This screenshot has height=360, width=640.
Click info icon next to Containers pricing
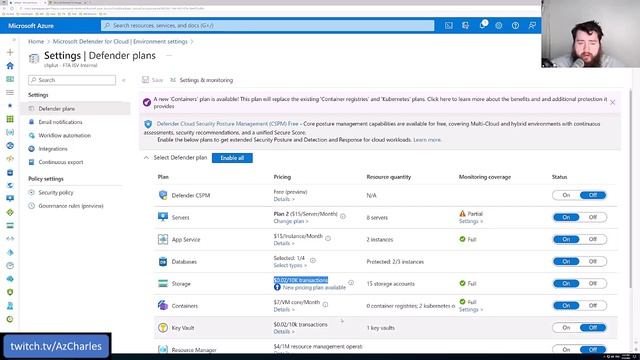[x=325, y=304]
